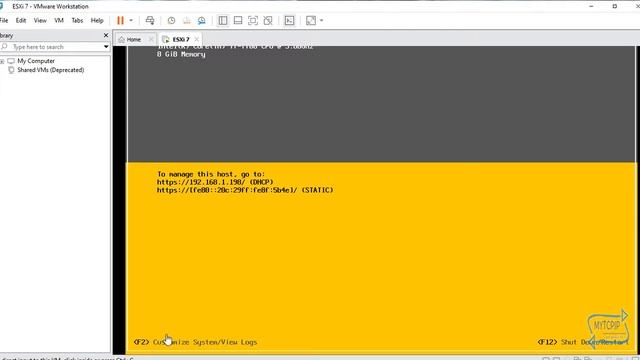Screen dimensions: 640x360
Task: Open the VM menu
Action: coord(59,20)
